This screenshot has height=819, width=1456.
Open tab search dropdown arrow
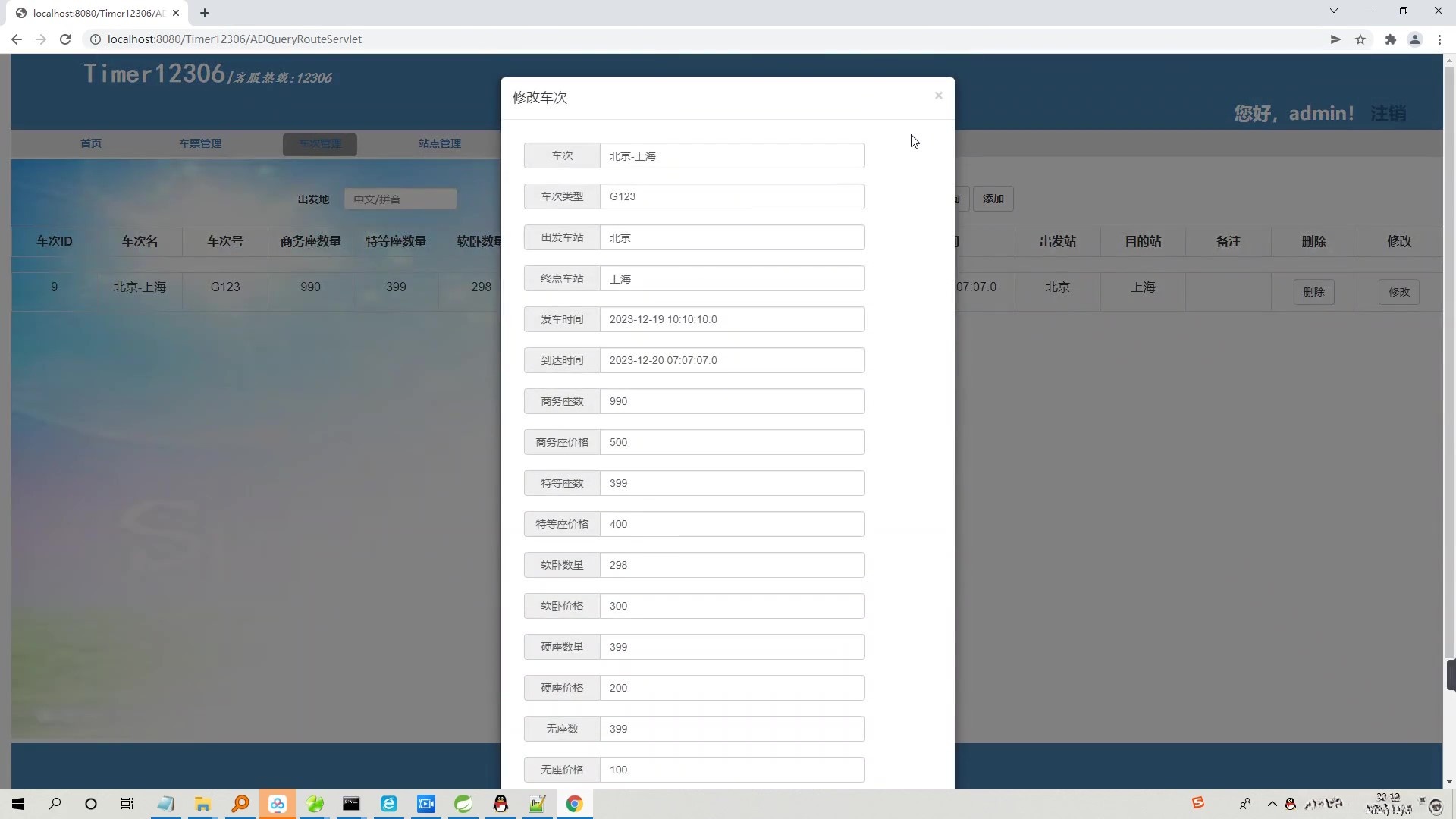coord(1333,11)
